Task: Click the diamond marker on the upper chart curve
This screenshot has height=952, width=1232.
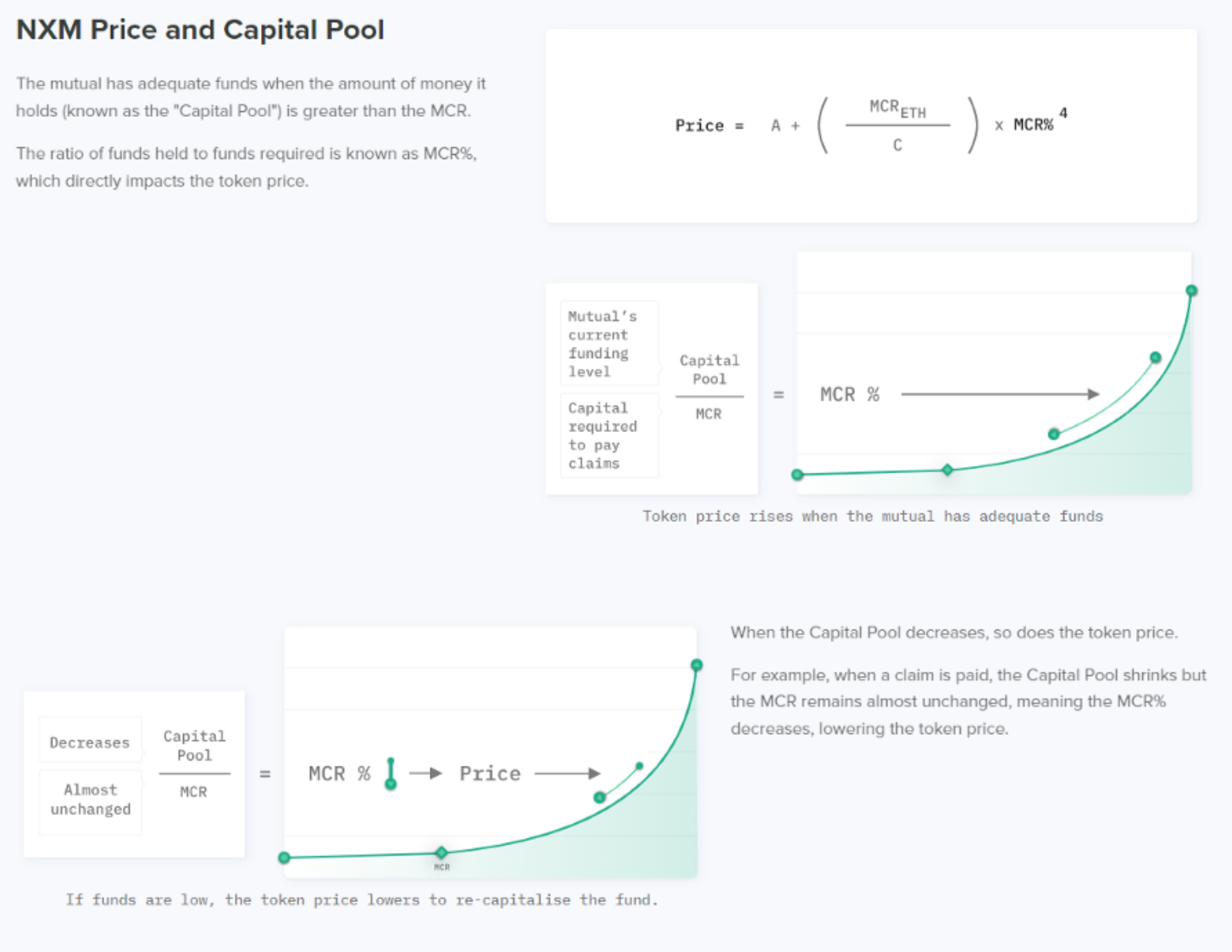Action: coord(947,469)
